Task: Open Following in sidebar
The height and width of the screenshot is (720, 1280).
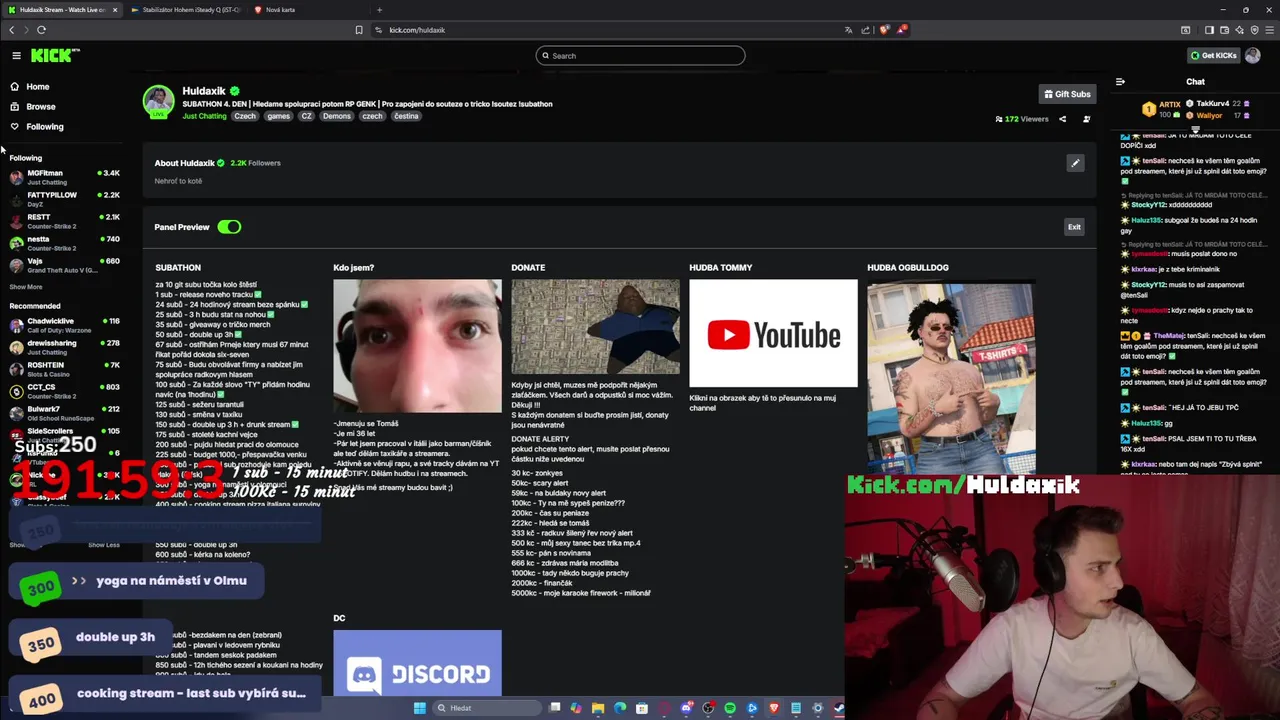Action: point(36,127)
